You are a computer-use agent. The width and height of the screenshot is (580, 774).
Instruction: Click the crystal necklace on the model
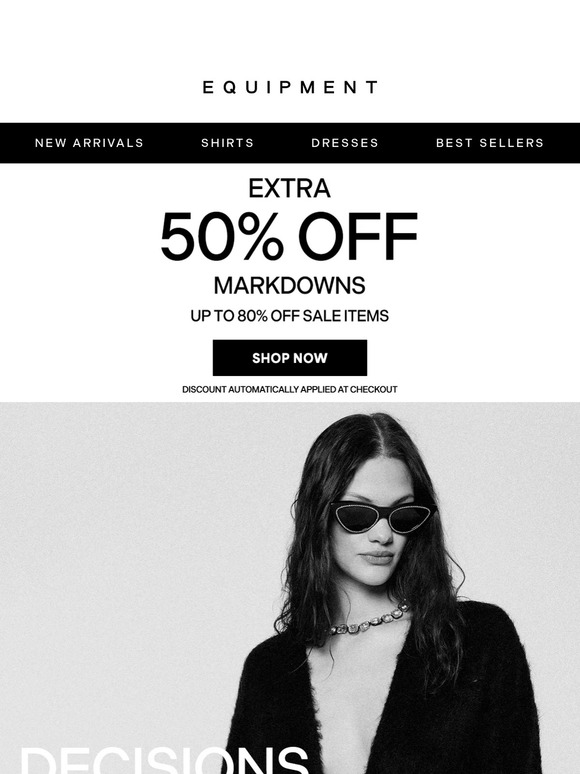coord(369,619)
